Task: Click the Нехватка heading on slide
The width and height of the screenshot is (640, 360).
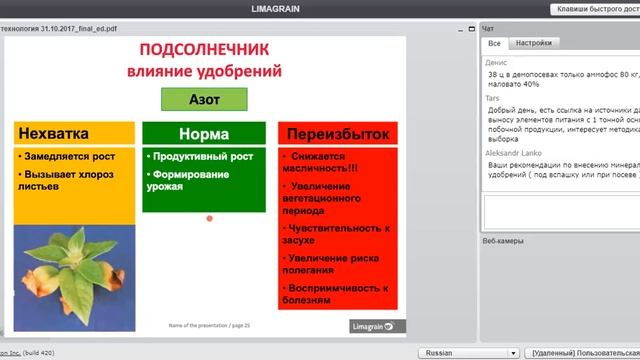Action: [74, 133]
